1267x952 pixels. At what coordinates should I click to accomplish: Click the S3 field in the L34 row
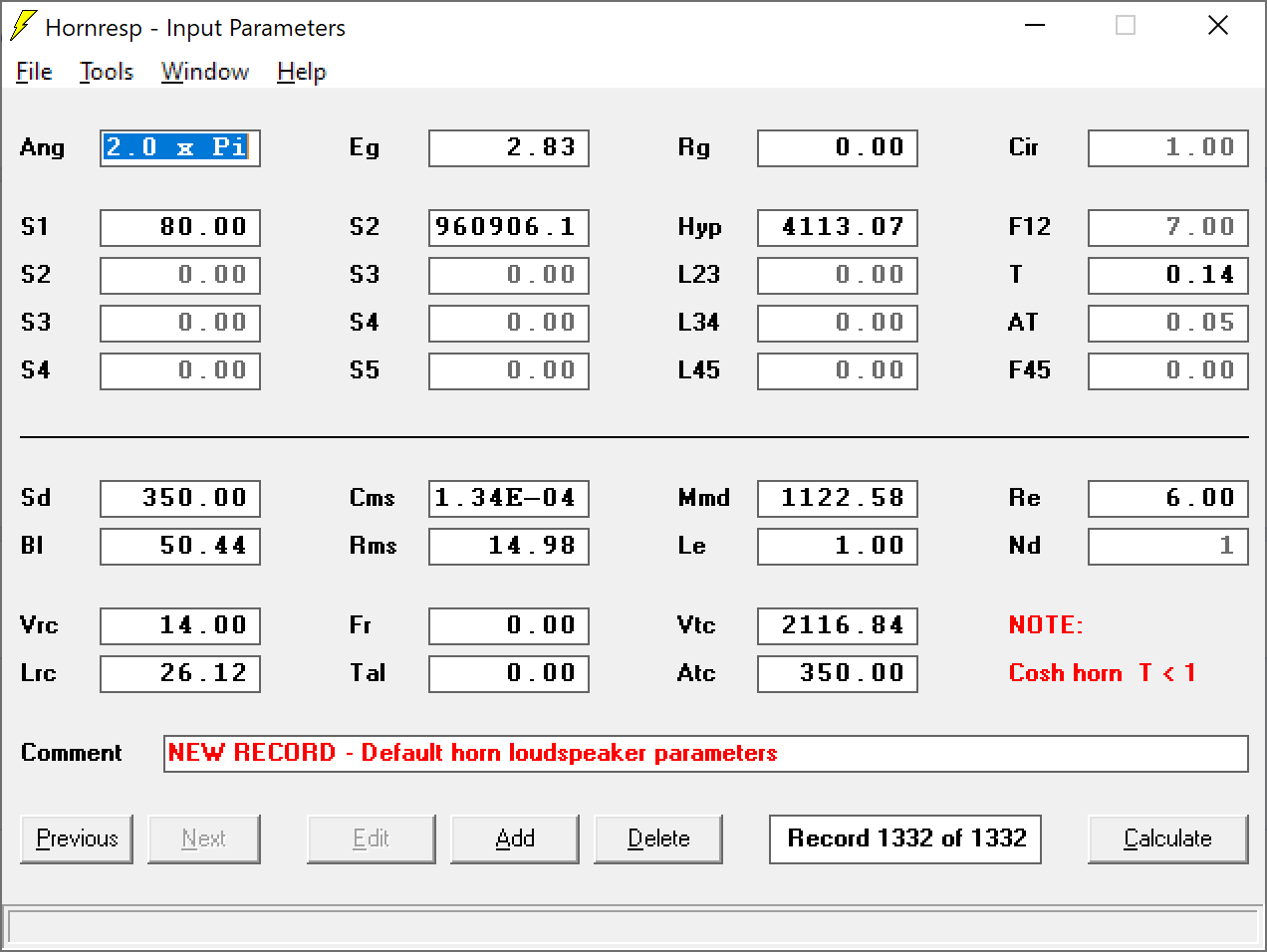click(180, 324)
